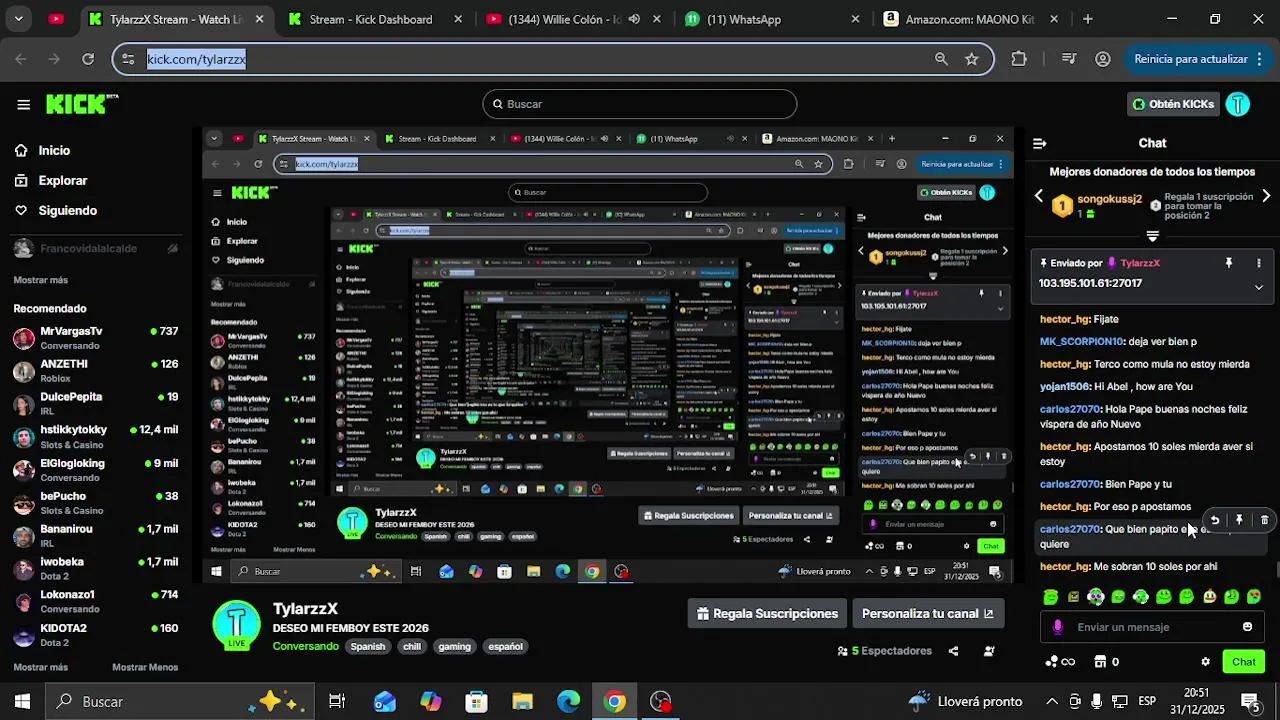Open the Bananirou channel
Viewport: 1280px width, 720px height.
click(x=95, y=536)
